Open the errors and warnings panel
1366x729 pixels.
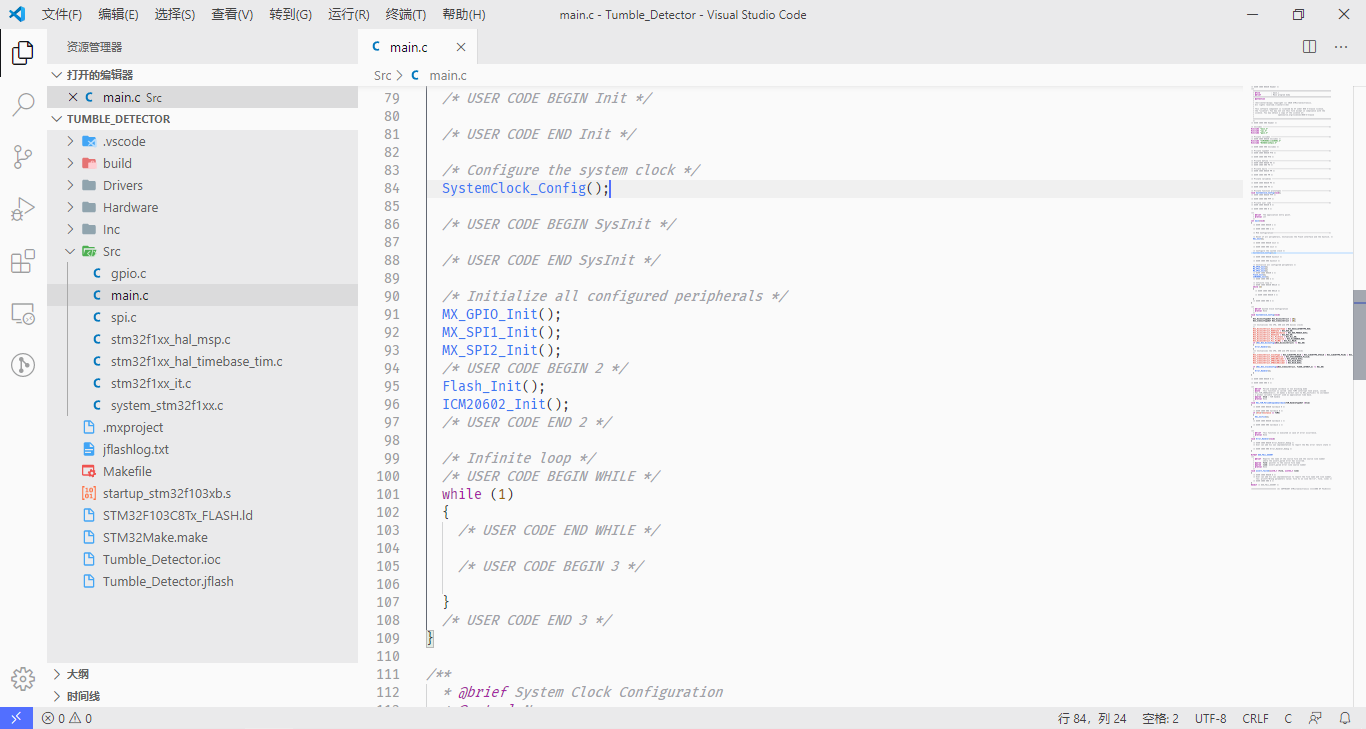(66, 717)
